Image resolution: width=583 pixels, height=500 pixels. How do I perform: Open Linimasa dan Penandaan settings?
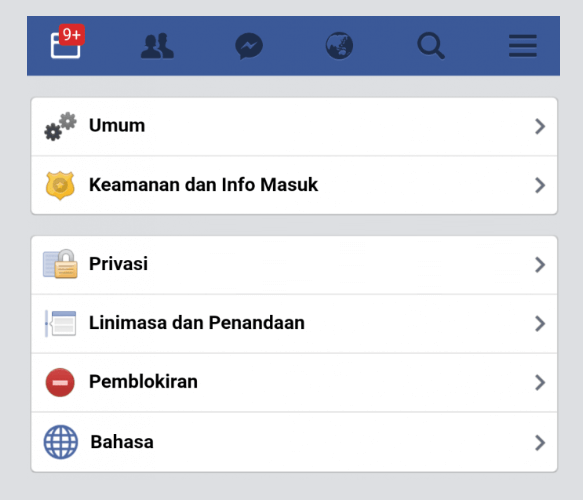(294, 323)
